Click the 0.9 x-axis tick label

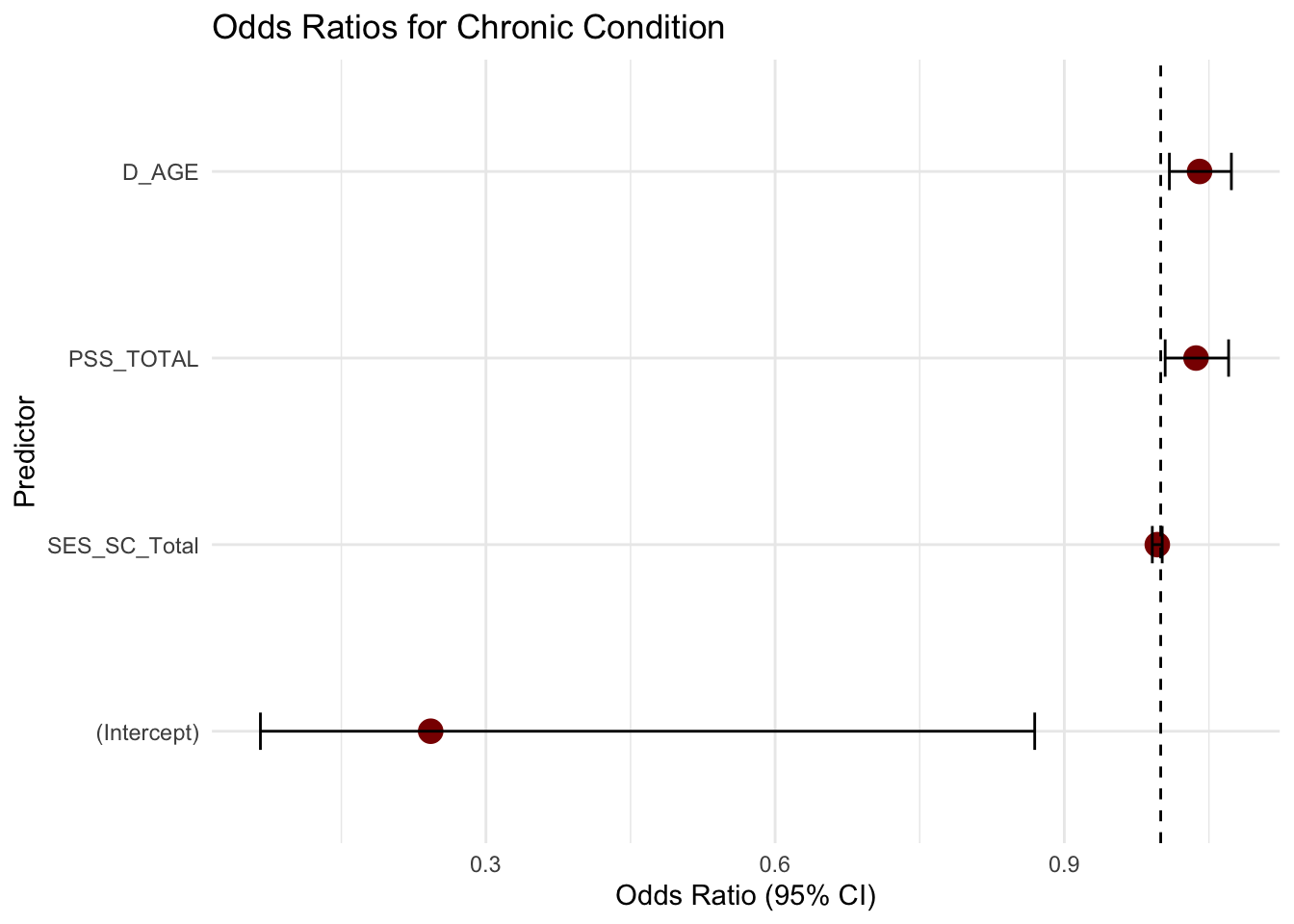coord(1063,863)
